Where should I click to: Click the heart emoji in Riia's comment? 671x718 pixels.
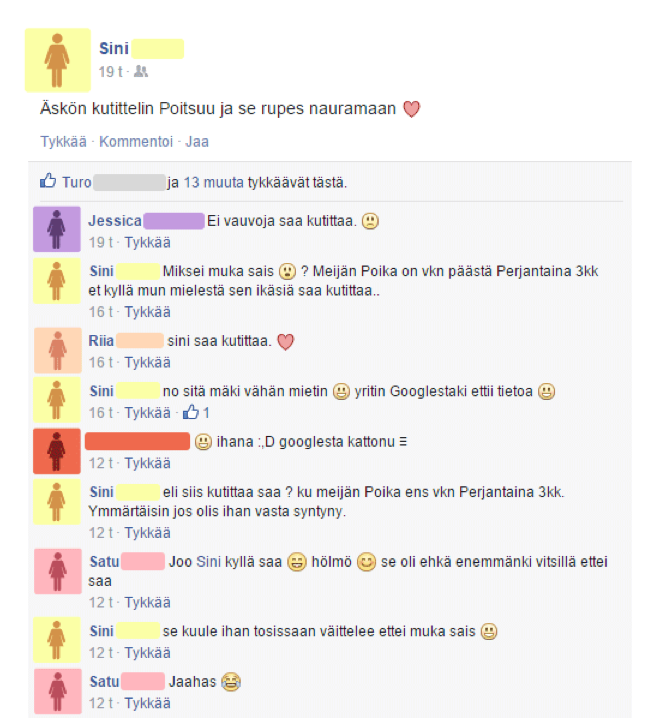[x=286, y=342]
